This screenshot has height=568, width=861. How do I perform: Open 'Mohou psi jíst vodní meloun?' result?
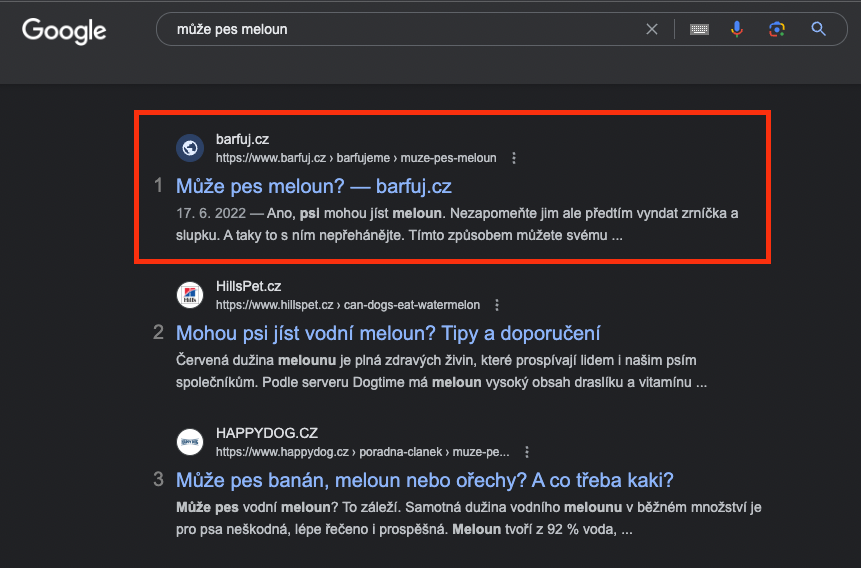pos(388,333)
